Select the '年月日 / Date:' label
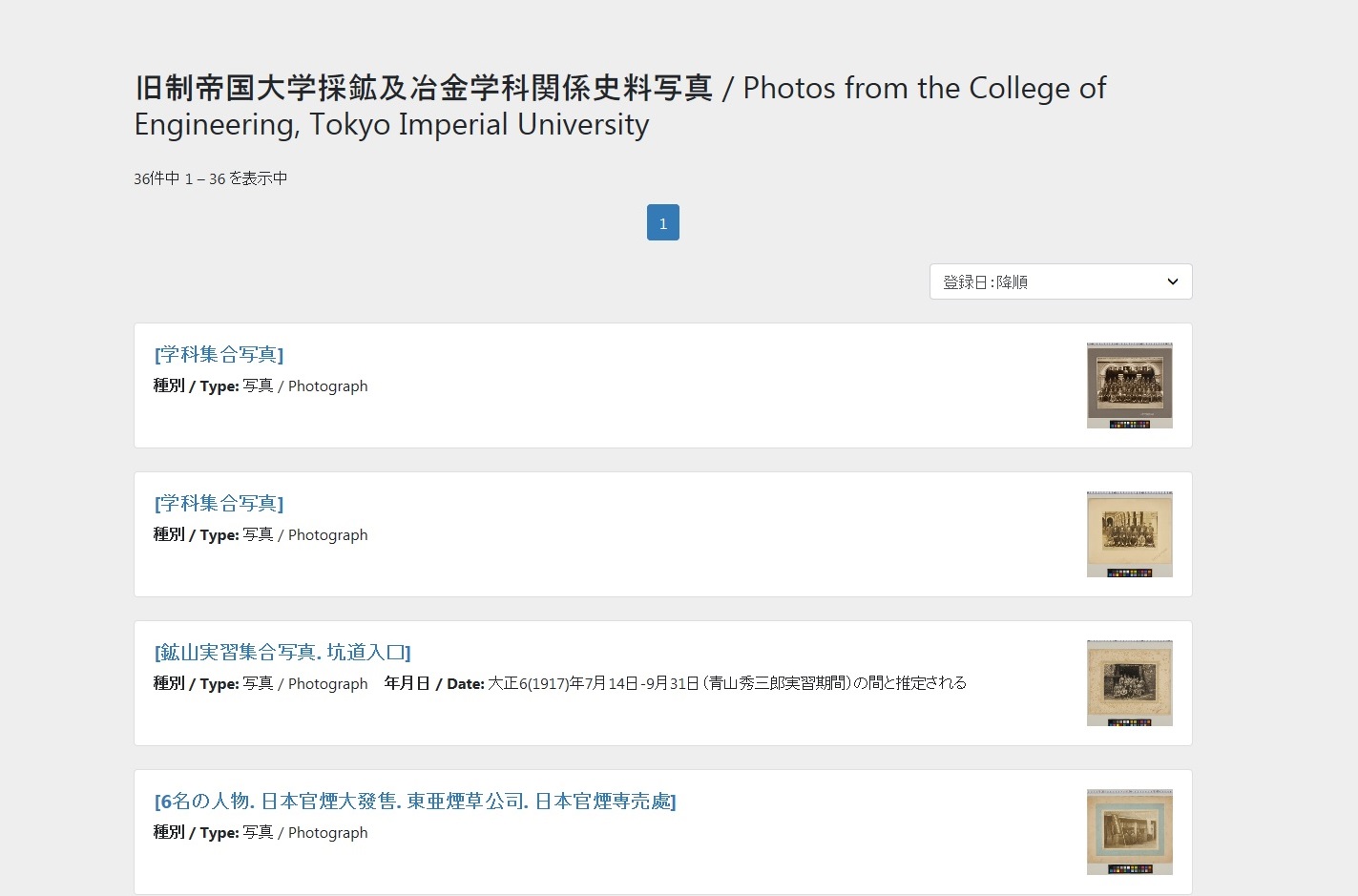 tap(434, 683)
